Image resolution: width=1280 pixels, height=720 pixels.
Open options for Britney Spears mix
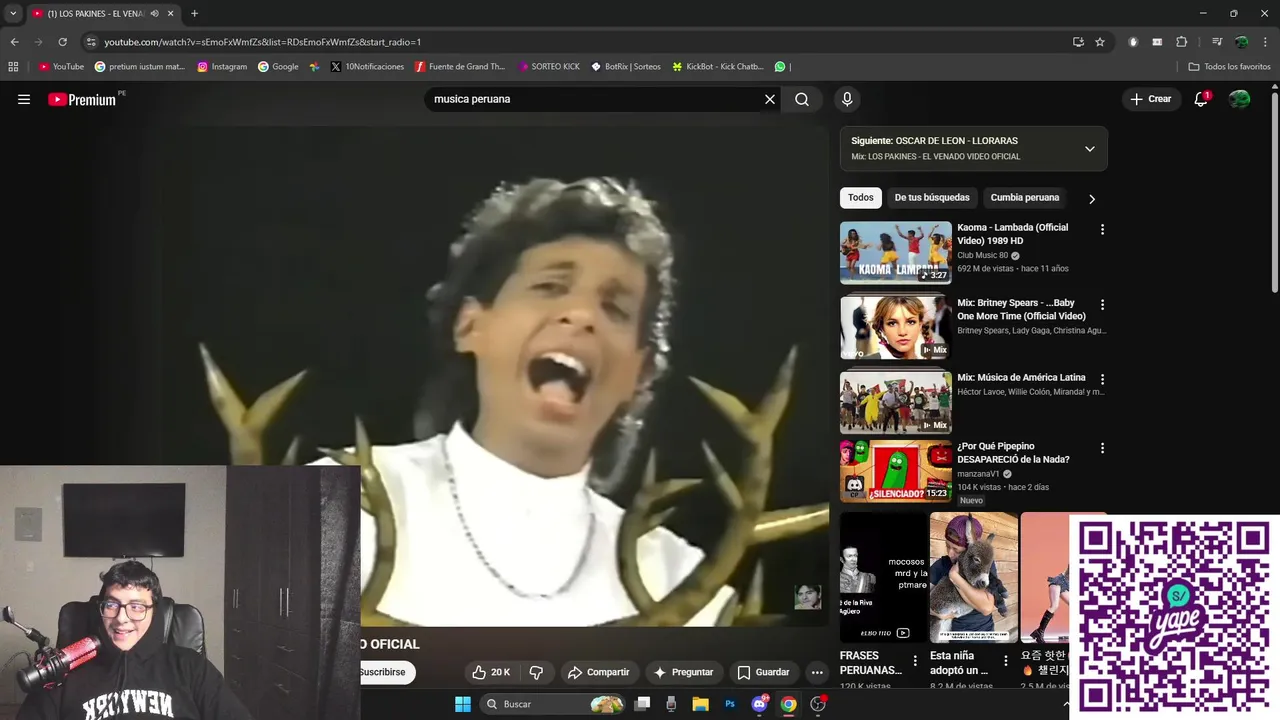(x=1102, y=304)
